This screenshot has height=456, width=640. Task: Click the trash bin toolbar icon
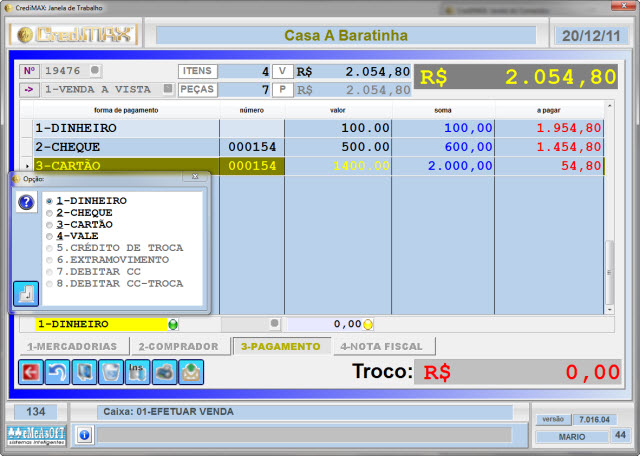point(112,372)
